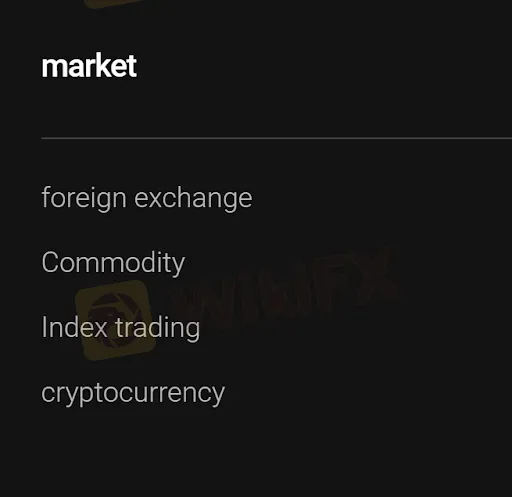Go to Index trading
The height and width of the screenshot is (497, 512).
pos(121,328)
